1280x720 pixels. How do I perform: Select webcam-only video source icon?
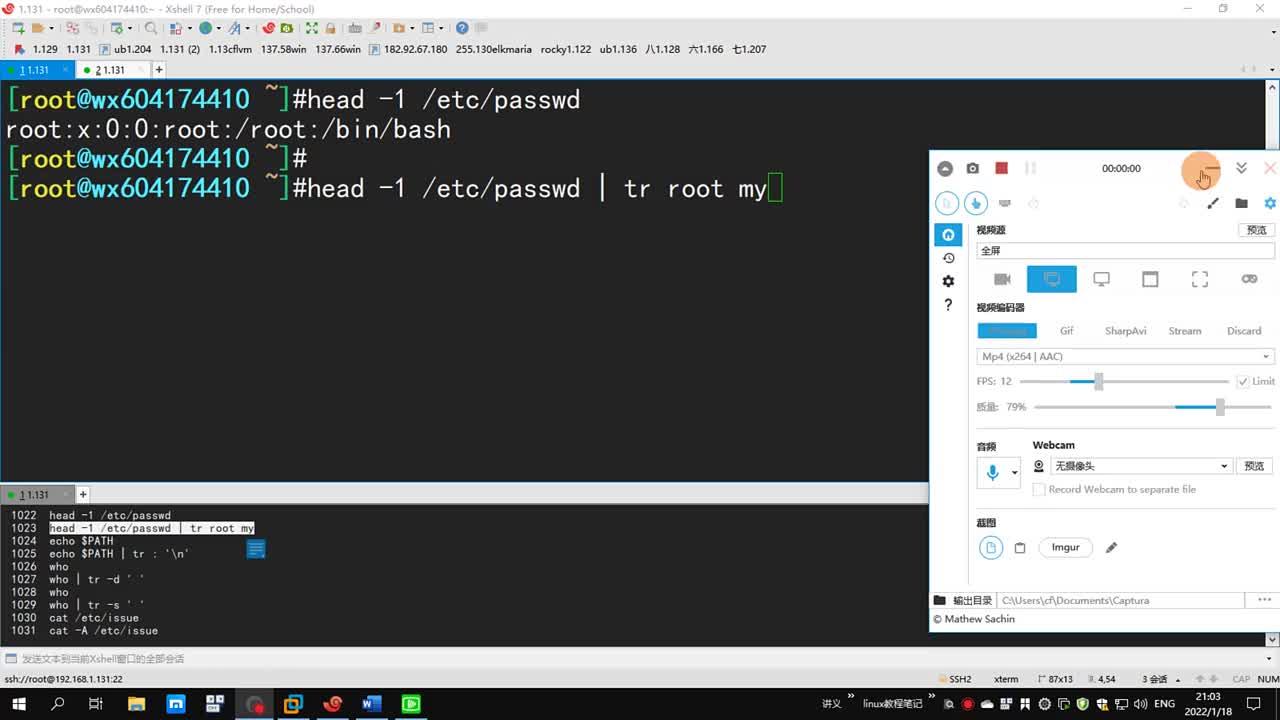1002,279
